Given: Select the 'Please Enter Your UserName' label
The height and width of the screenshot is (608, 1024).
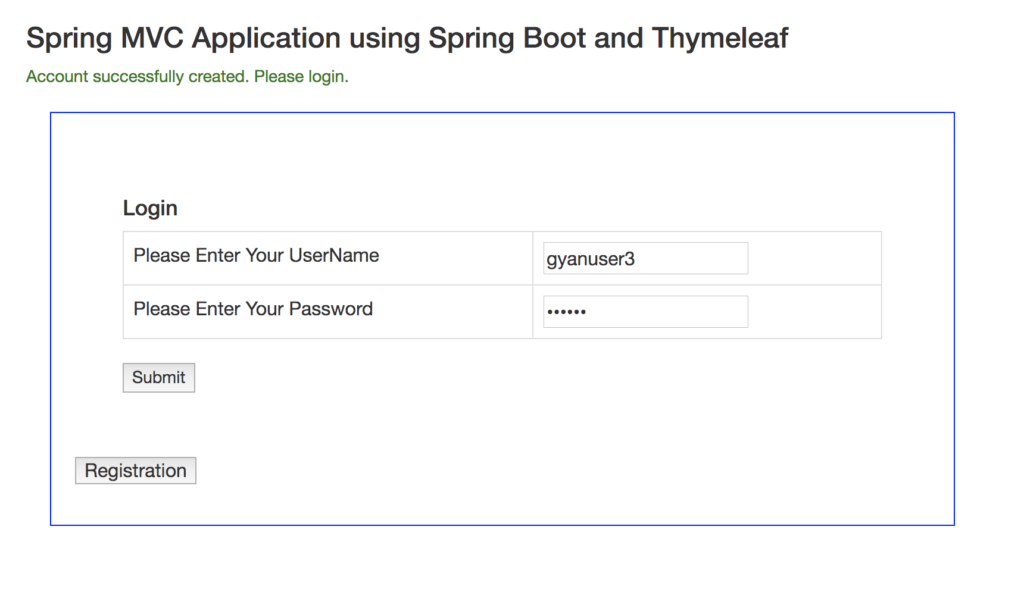Looking at the screenshot, I should coord(256,255).
